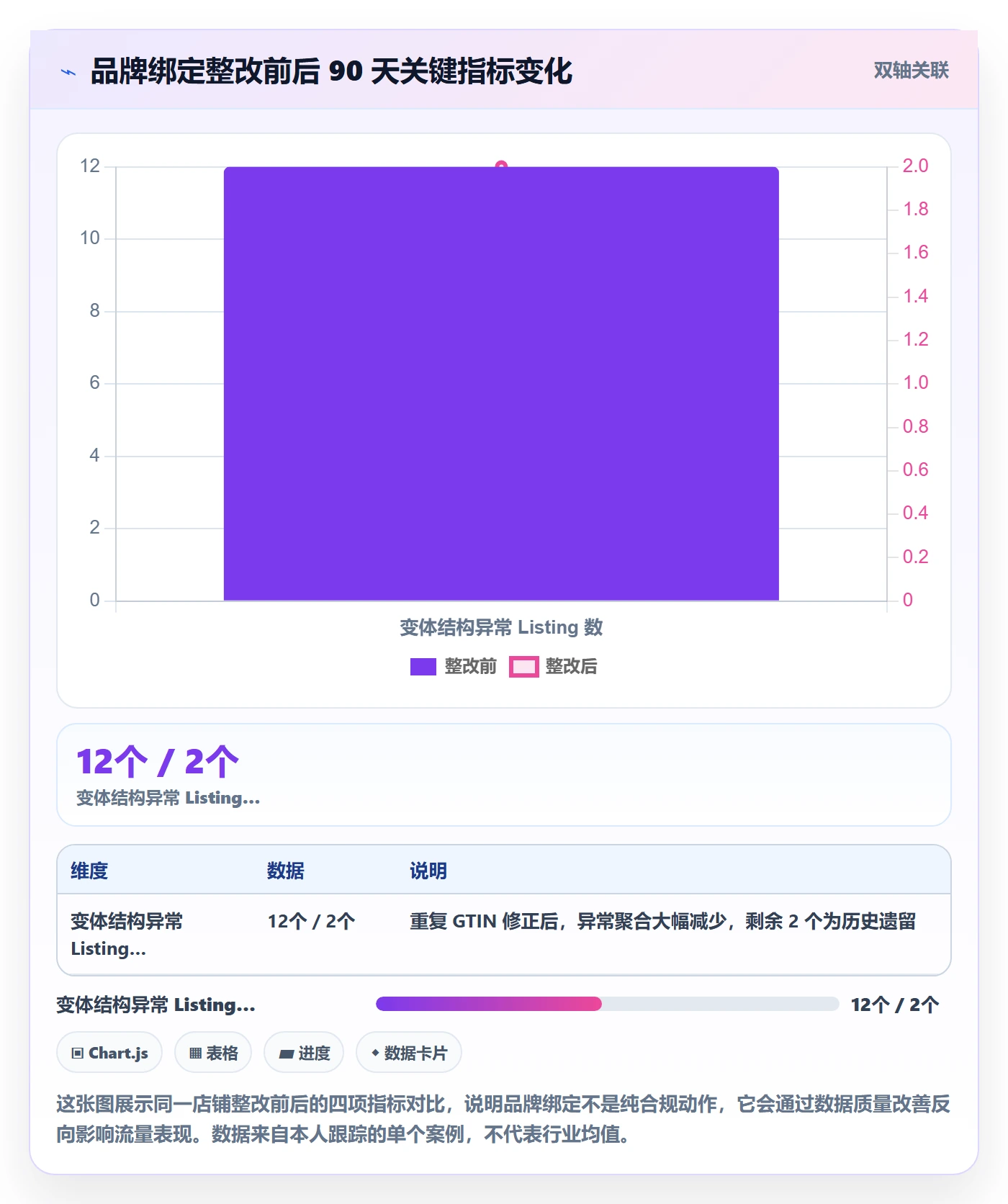
Task: Click the x-axis label "变体结构异常 Listing 数"
Action: (501, 627)
